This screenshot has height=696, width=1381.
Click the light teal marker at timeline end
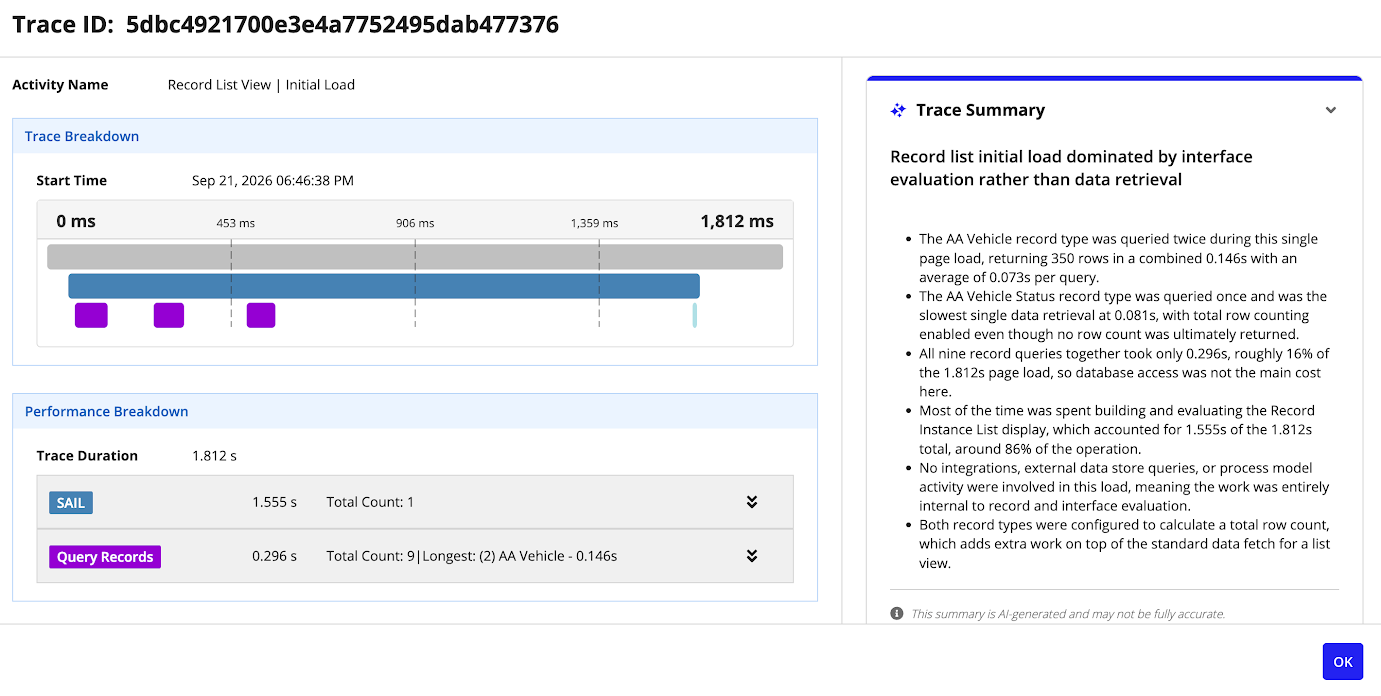695,315
